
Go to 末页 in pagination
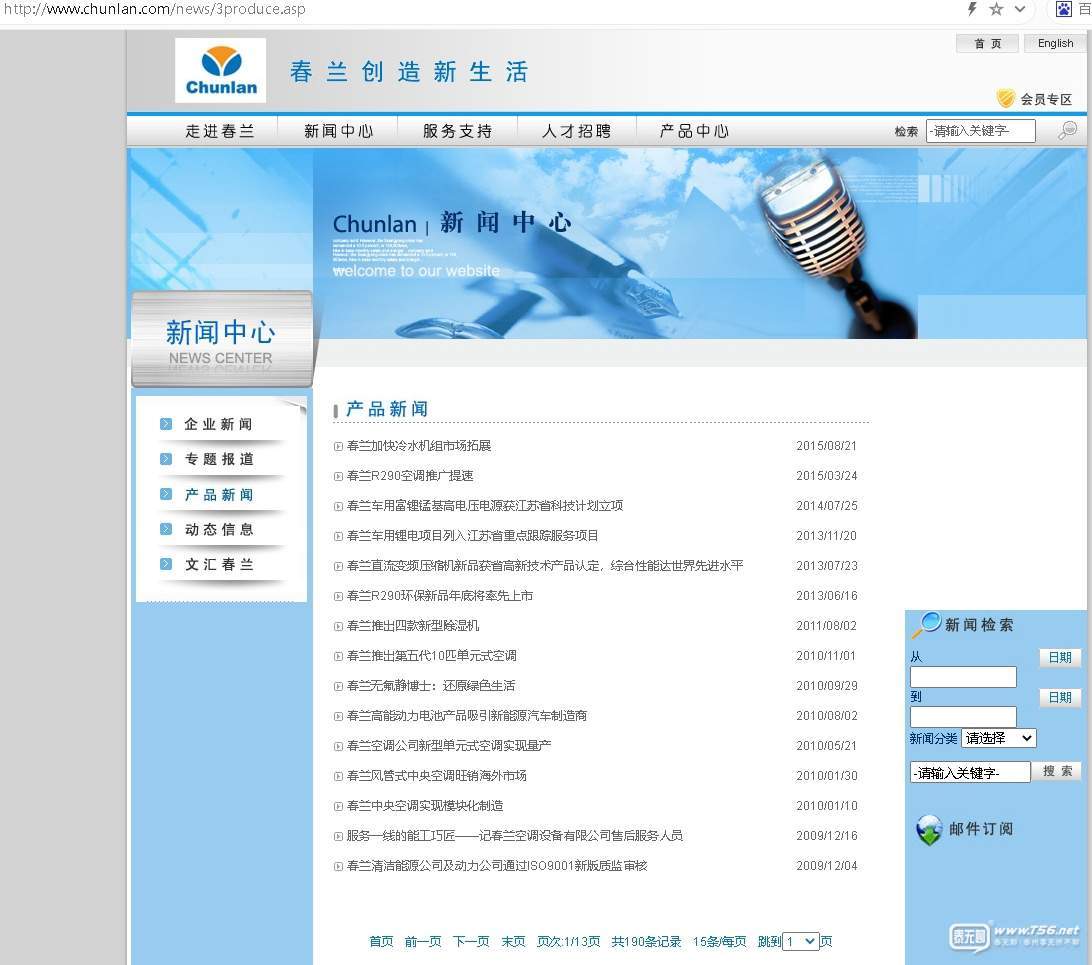[x=513, y=941]
